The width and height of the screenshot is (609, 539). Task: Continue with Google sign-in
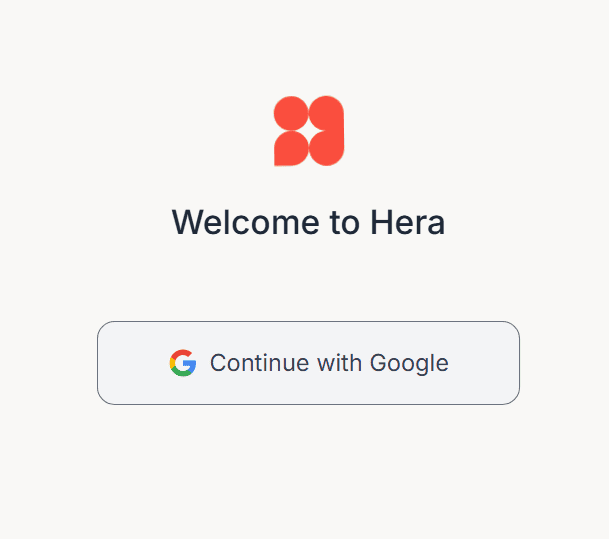(308, 363)
